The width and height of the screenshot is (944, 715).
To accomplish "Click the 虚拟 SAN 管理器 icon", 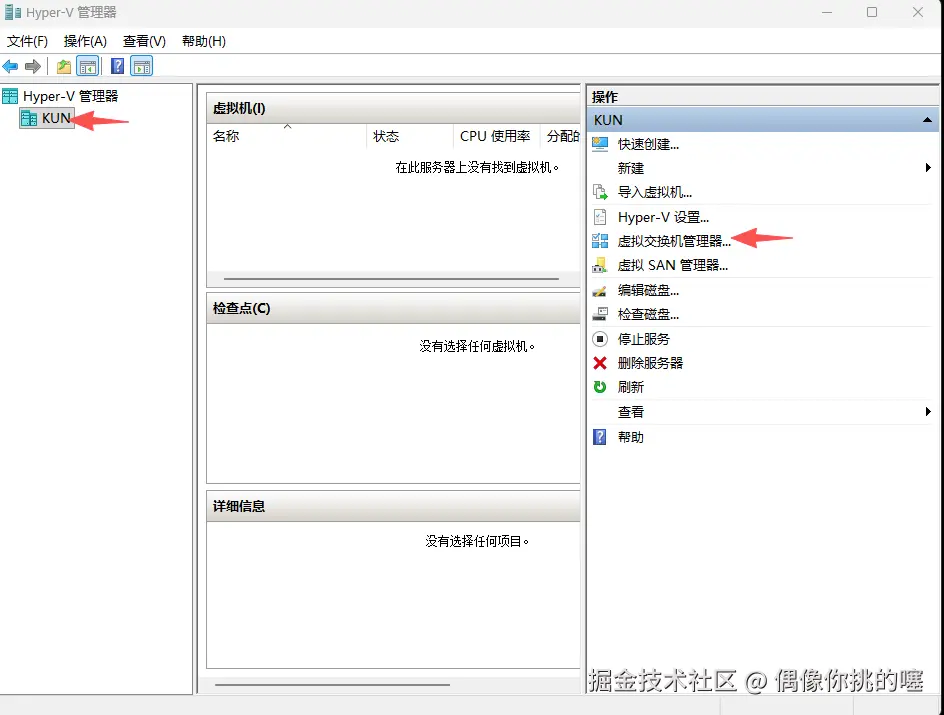I will (x=600, y=265).
